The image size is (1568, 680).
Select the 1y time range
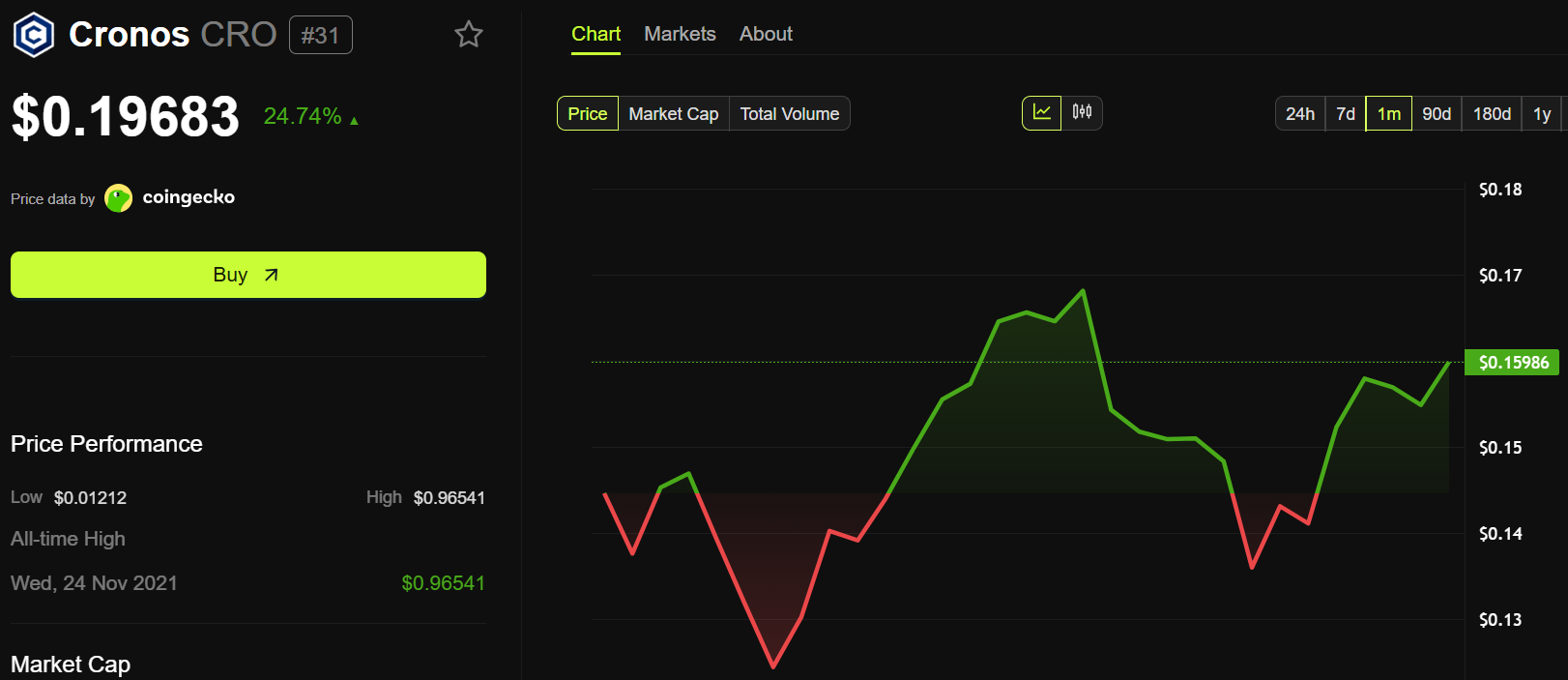point(1542,113)
